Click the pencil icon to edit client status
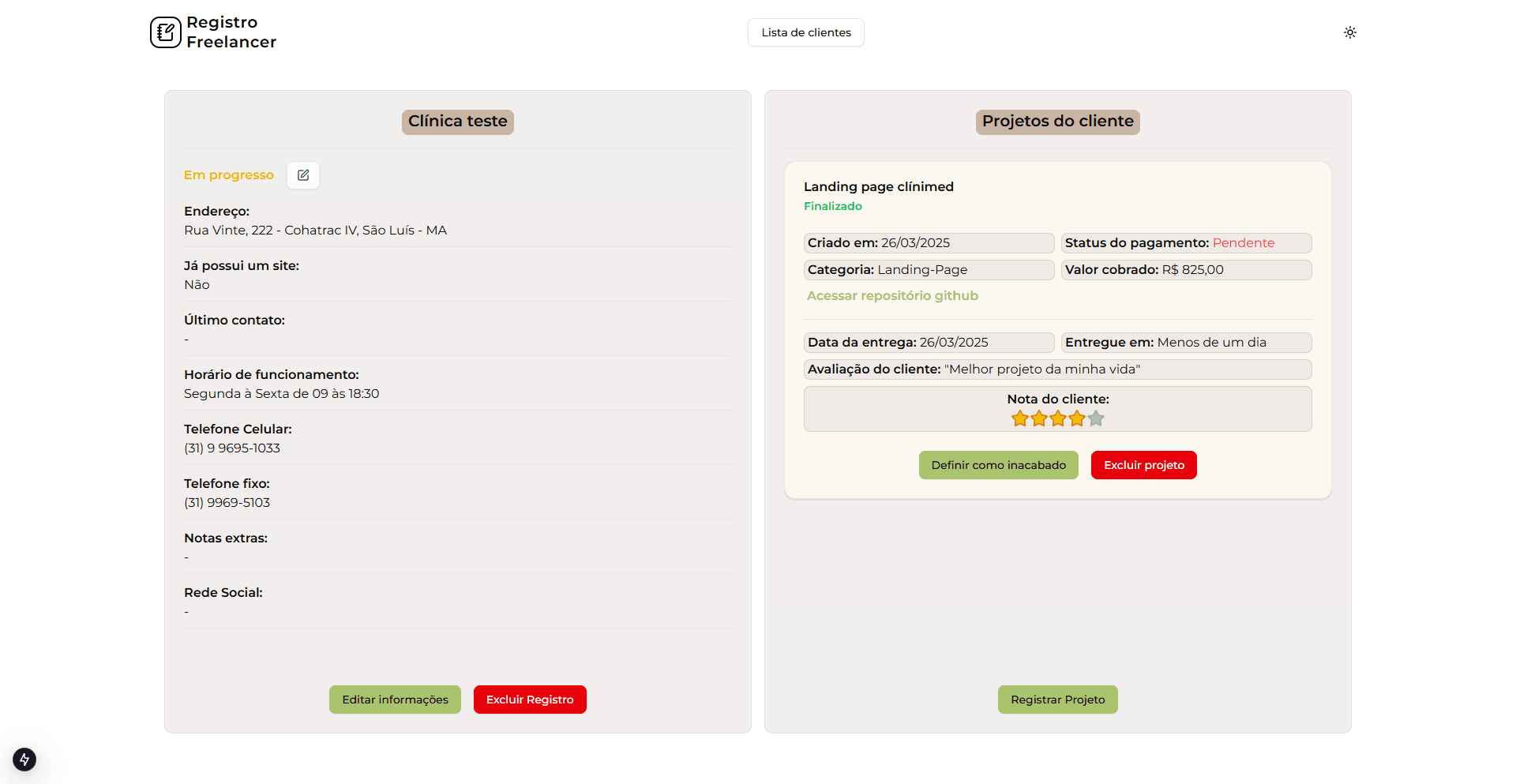 tap(302, 174)
